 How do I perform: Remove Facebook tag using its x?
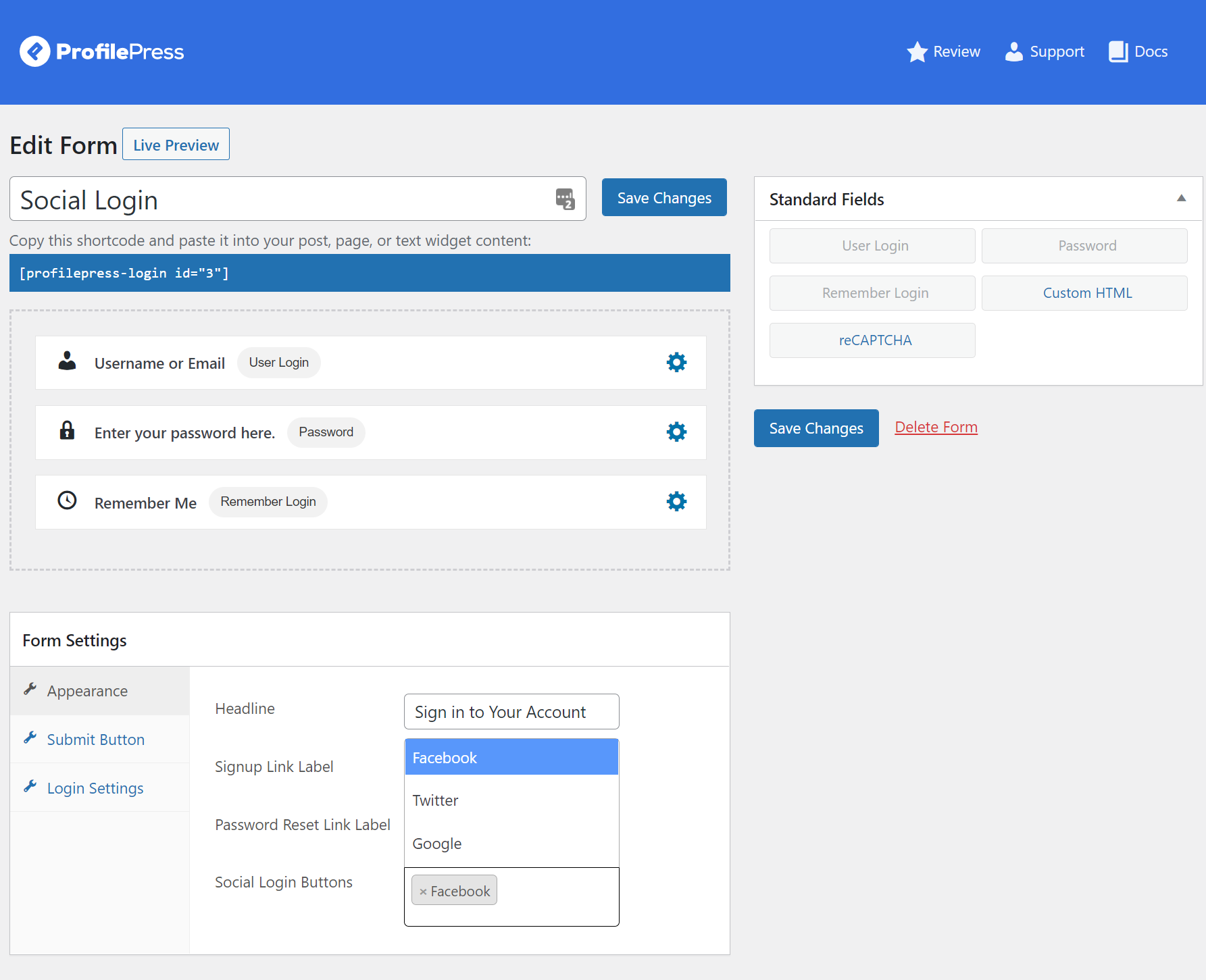click(x=423, y=892)
